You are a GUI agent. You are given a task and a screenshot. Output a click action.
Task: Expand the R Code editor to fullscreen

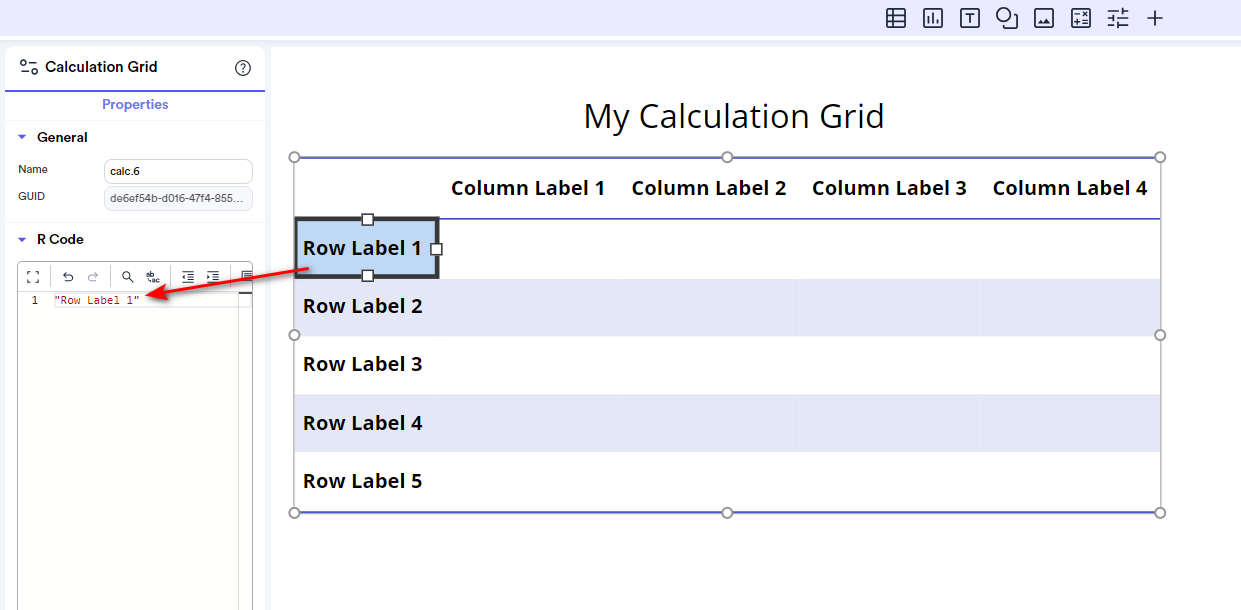point(32,276)
